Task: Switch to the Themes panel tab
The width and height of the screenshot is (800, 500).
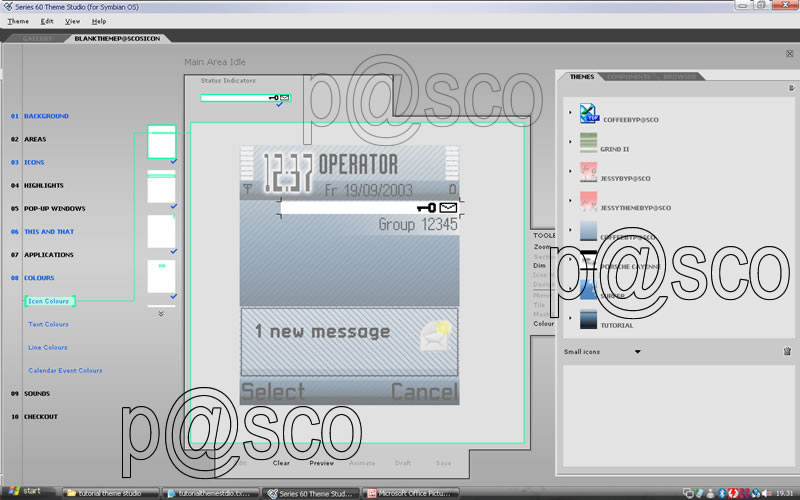Action: click(x=582, y=77)
